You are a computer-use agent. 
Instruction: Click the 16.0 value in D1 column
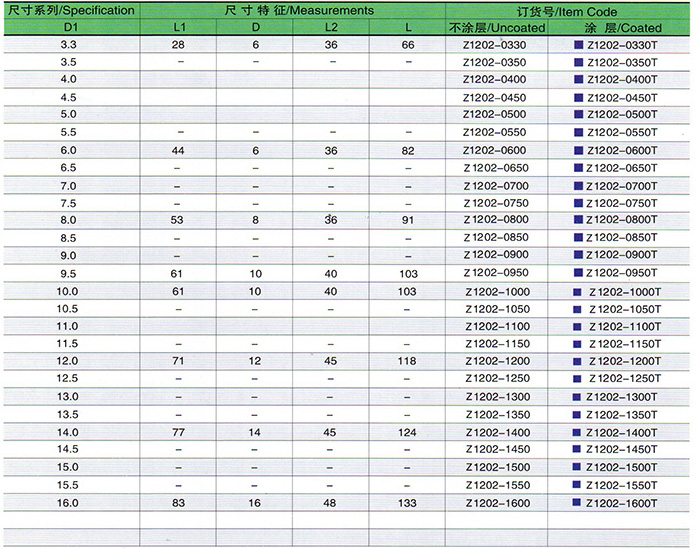[68, 503]
